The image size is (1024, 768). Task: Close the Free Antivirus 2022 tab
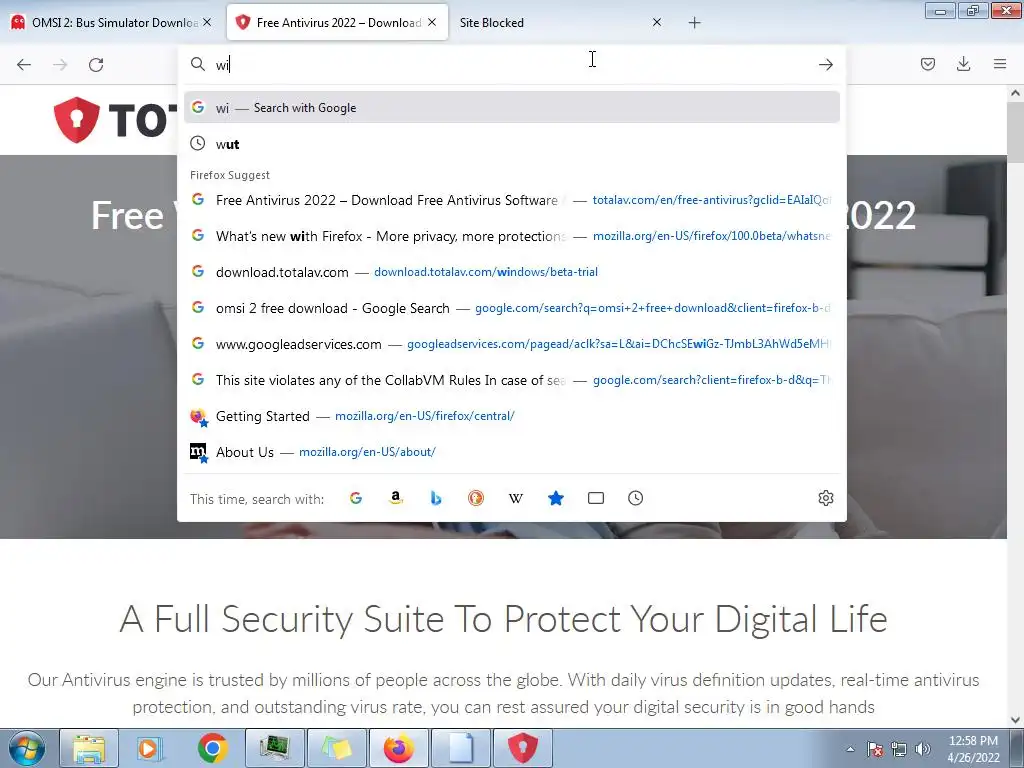[x=432, y=22]
